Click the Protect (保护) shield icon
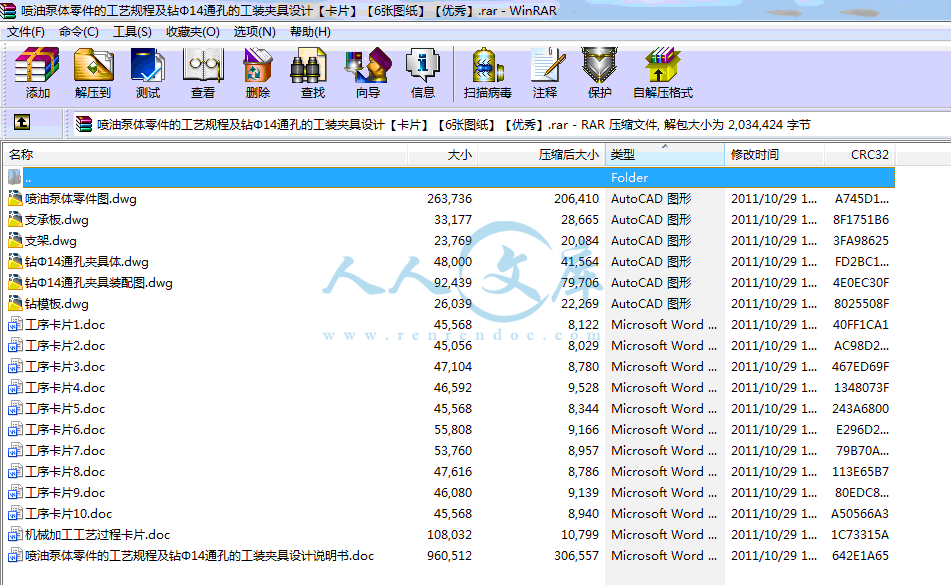This screenshot has width=951, height=585. (599, 73)
